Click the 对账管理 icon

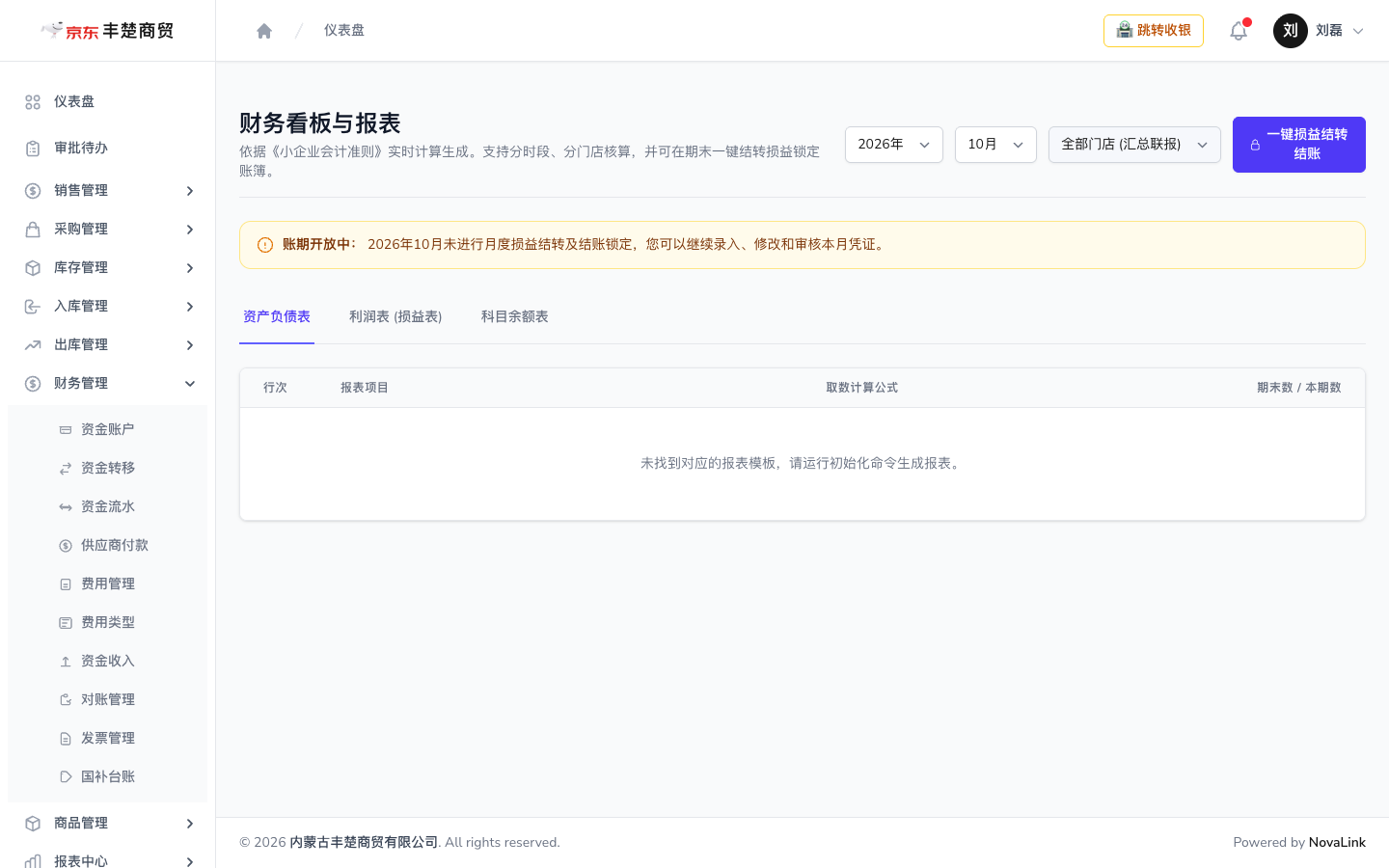[x=66, y=700]
